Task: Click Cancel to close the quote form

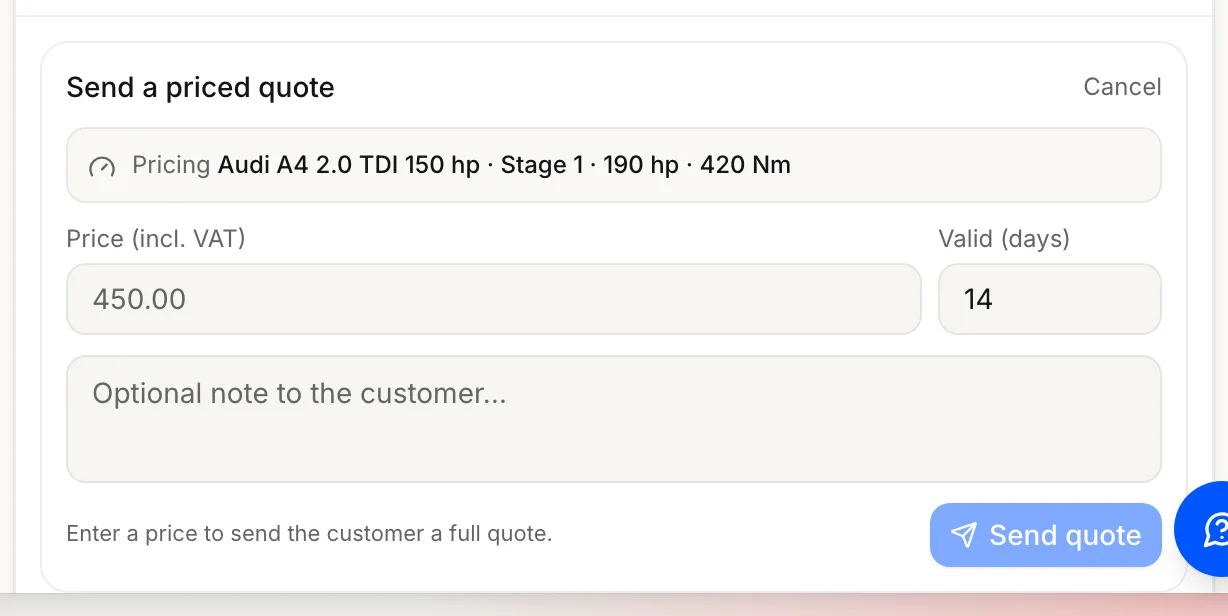Action: coord(1122,87)
